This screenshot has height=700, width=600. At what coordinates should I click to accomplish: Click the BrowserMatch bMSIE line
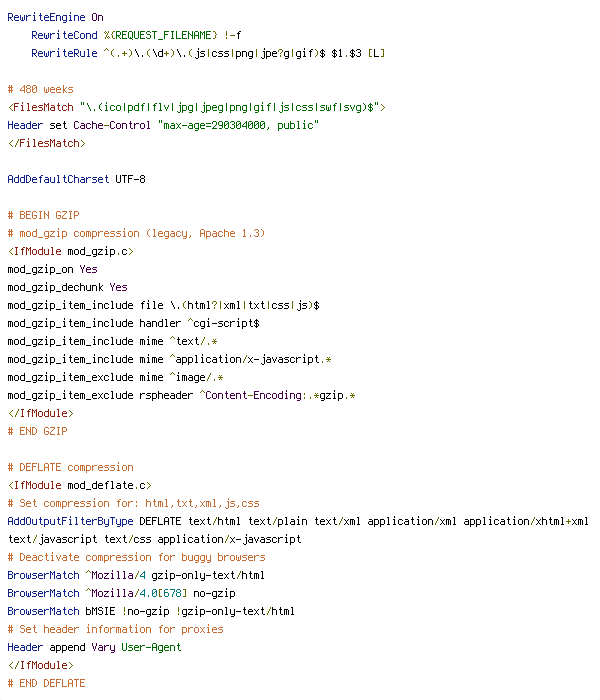pos(151,611)
